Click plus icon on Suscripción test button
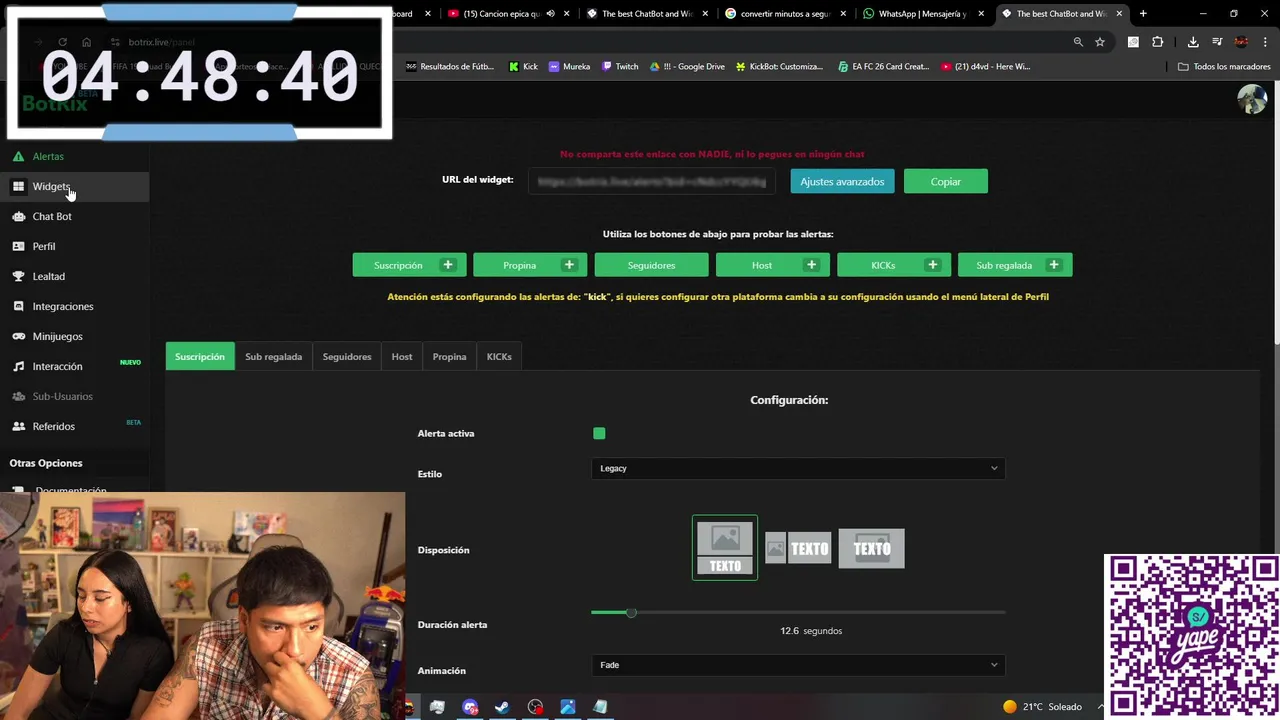Viewport: 1280px width, 720px height. click(448, 265)
